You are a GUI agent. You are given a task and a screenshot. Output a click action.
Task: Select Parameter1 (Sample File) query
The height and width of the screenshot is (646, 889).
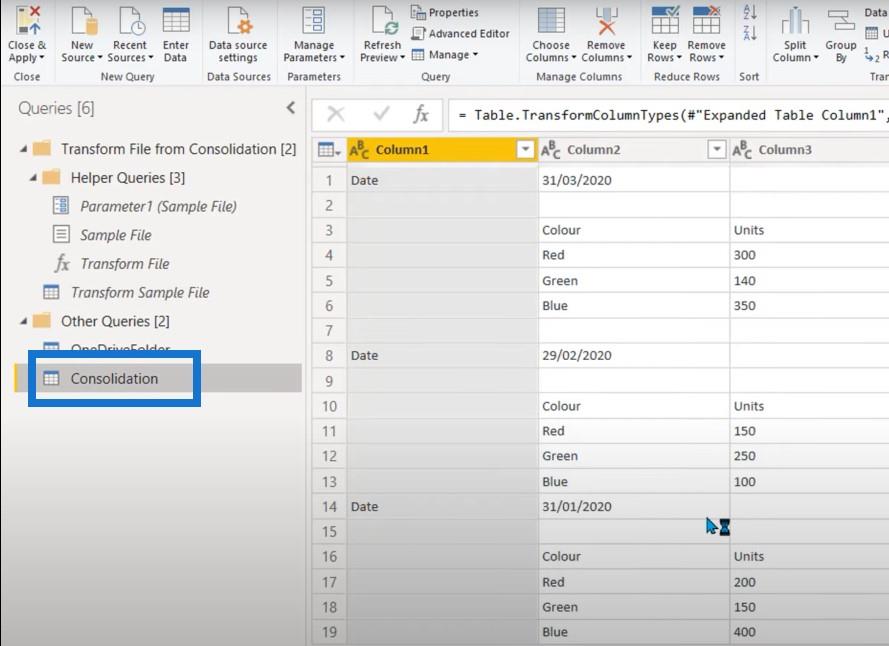tap(158, 206)
